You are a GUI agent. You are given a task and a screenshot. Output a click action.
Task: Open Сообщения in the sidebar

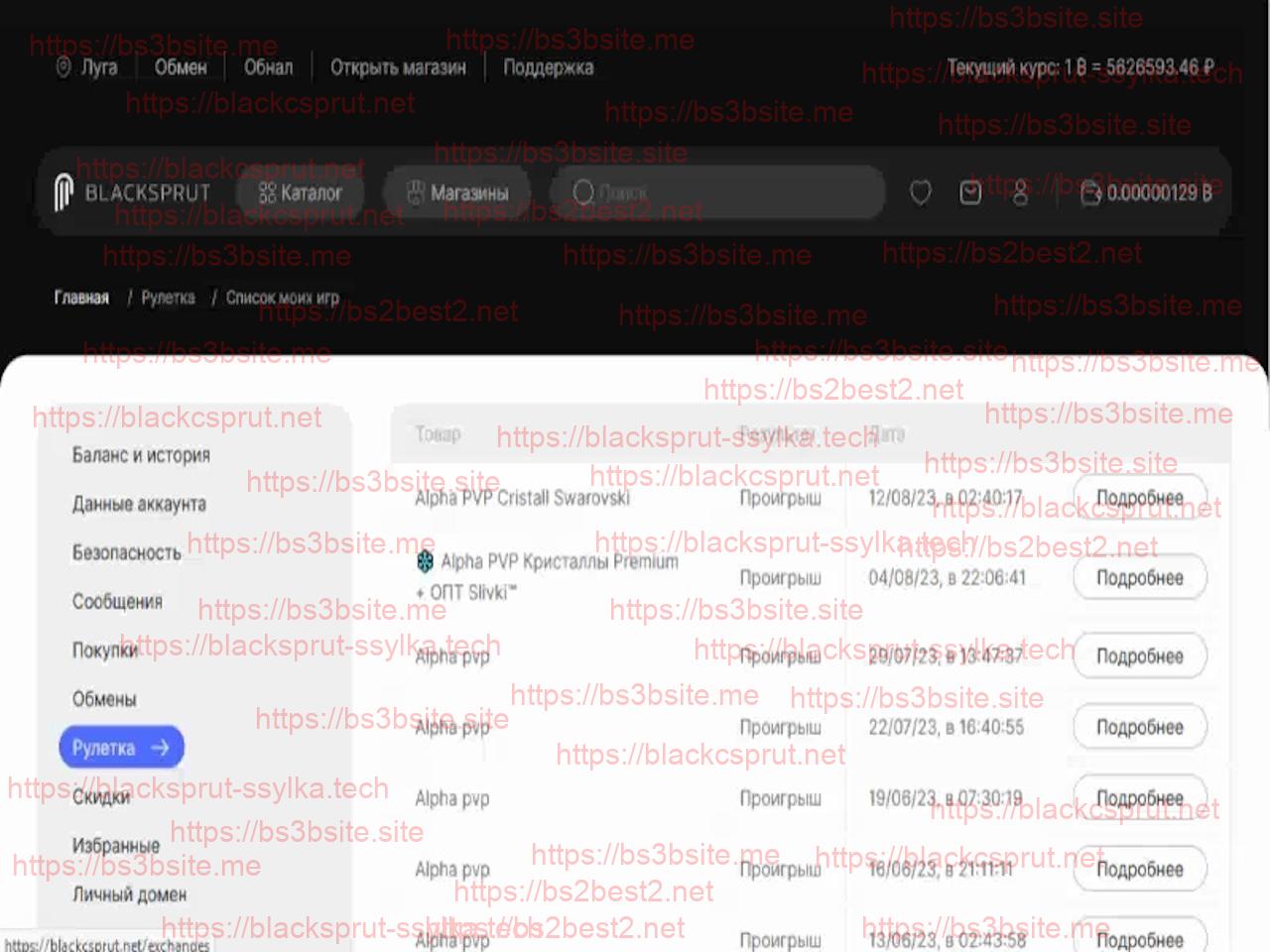click(117, 601)
